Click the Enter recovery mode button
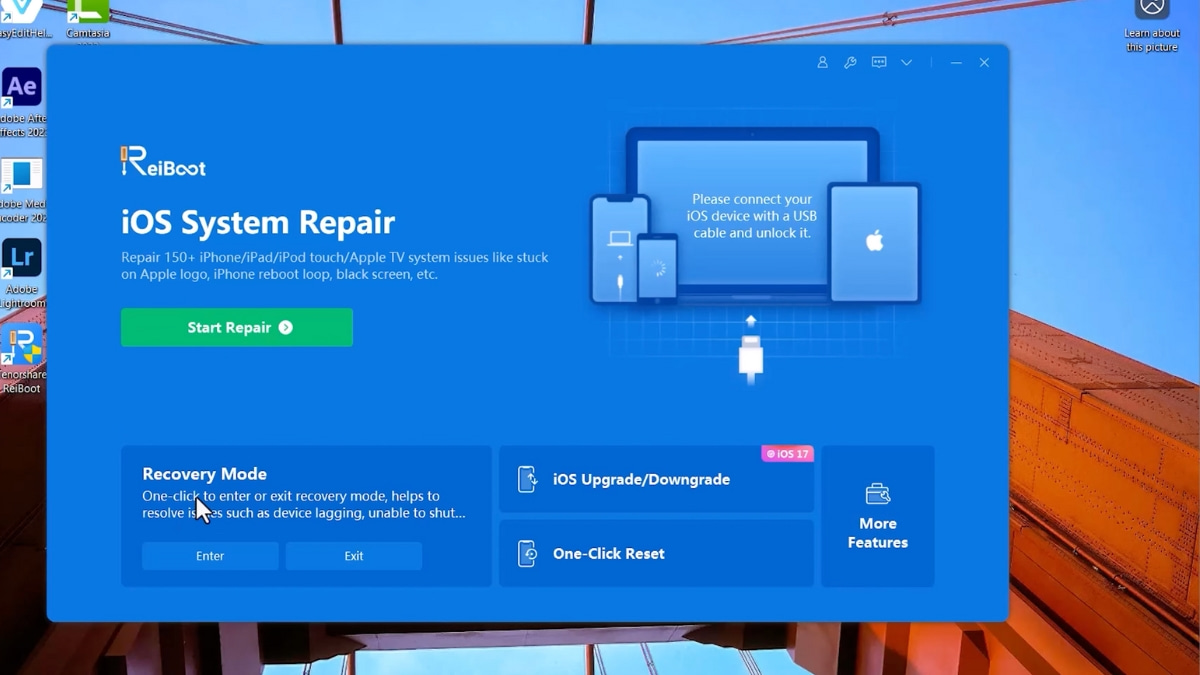1200x675 pixels. click(x=210, y=556)
